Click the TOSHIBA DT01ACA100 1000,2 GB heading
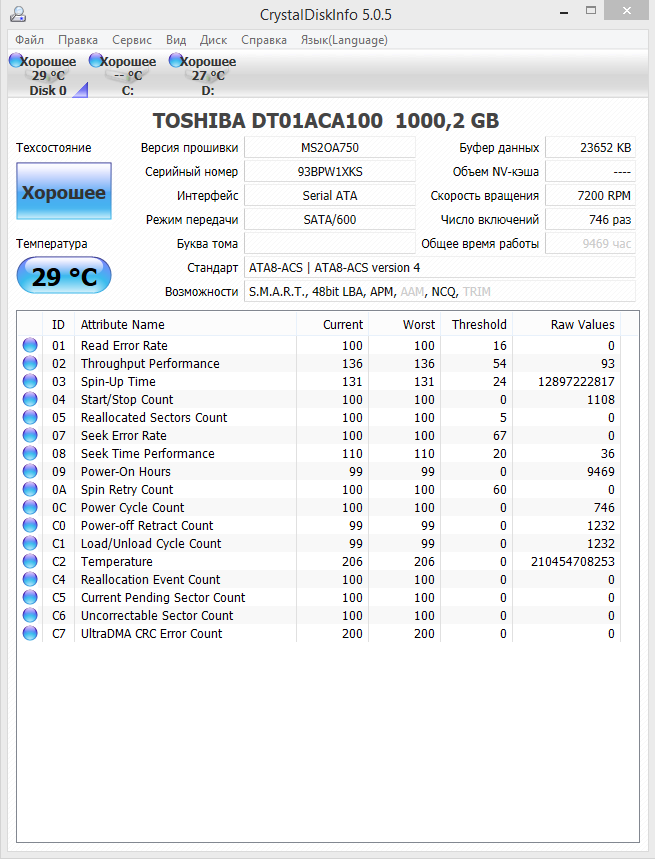 coord(326,121)
